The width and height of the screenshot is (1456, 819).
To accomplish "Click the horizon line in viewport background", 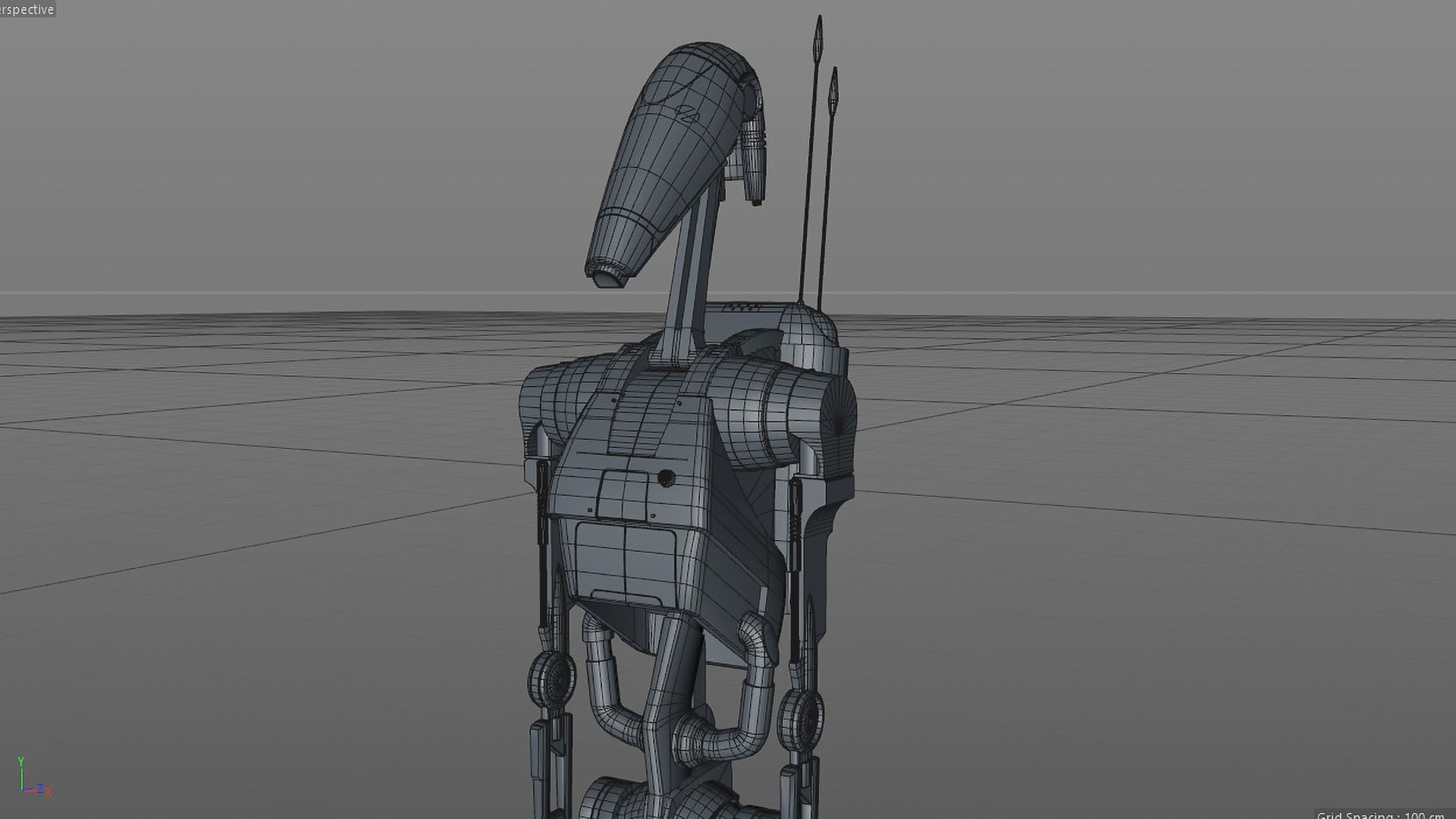I will pos(303,293).
